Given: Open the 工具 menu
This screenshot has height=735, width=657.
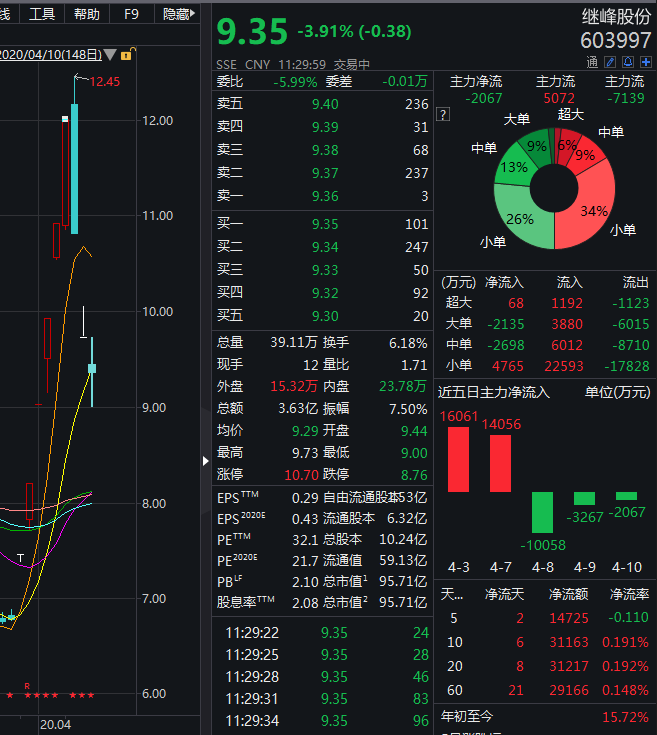Looking at the screenshot, I should pyautogui.click(x=42, y=14).
